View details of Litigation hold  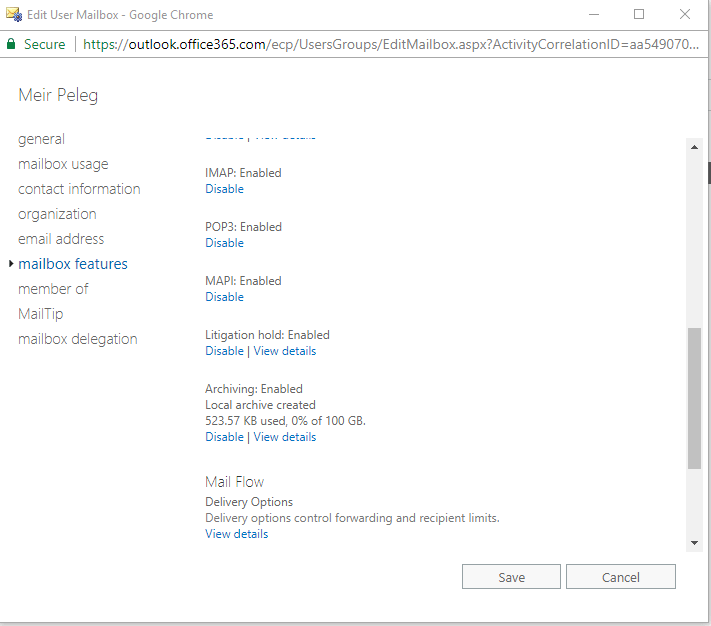tap(285, 351)
